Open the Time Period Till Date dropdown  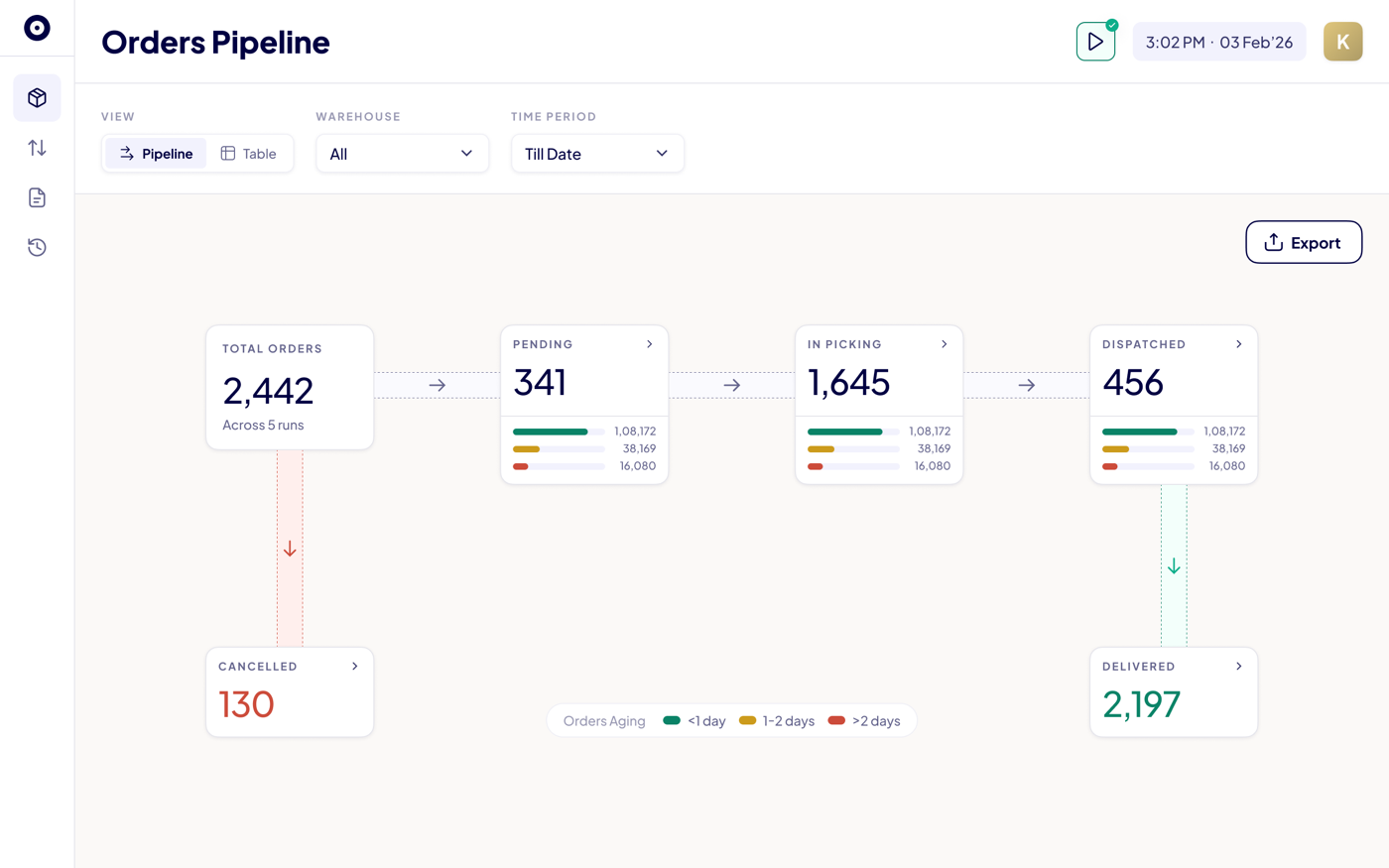[597, 154]
